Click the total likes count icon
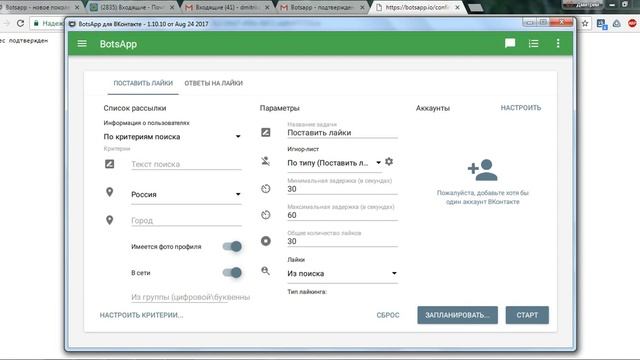This screenshot has width=640, height=360. coord(266,241)
